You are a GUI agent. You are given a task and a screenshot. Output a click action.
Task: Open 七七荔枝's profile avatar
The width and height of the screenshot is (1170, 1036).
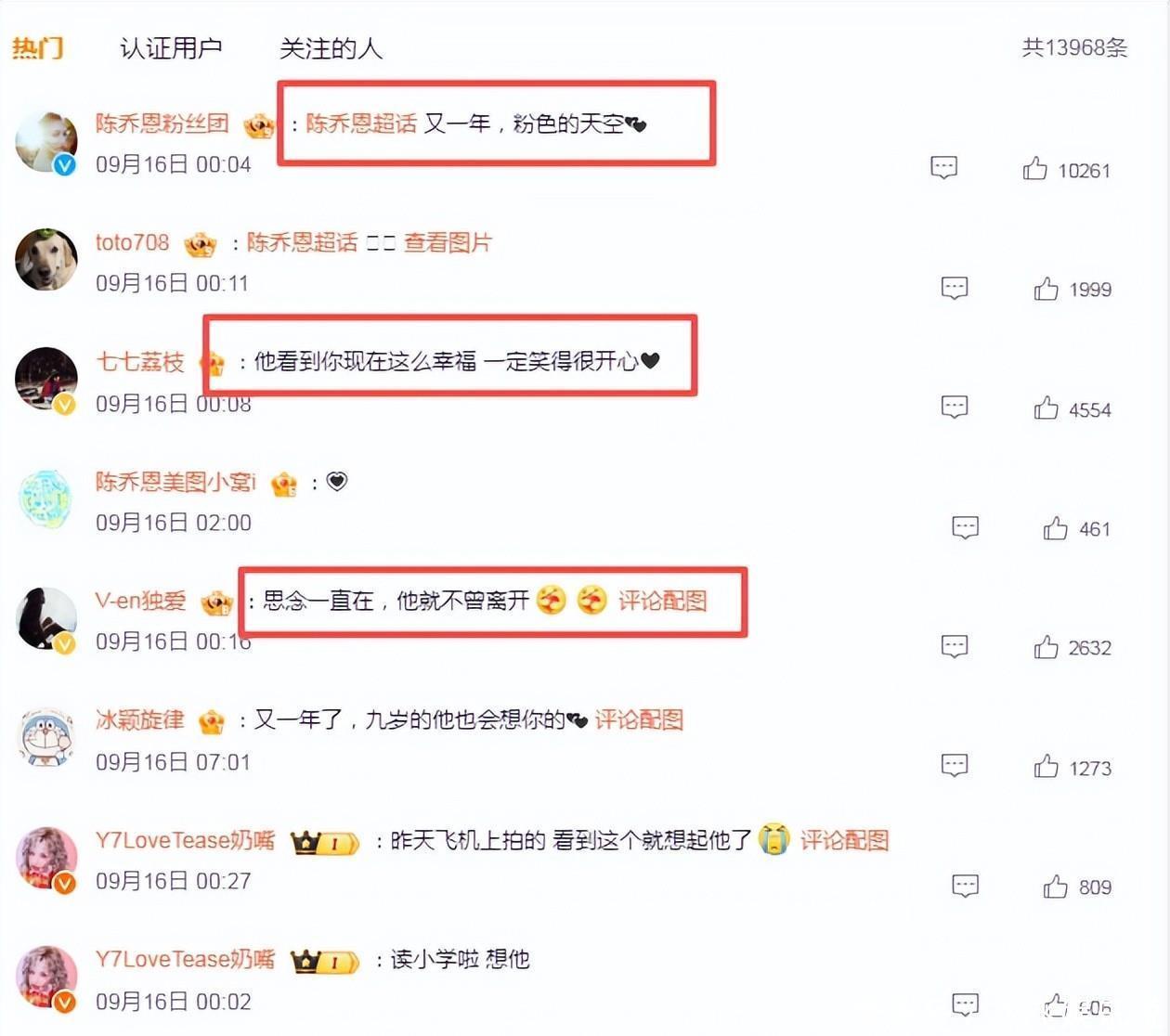coord(46,379)
